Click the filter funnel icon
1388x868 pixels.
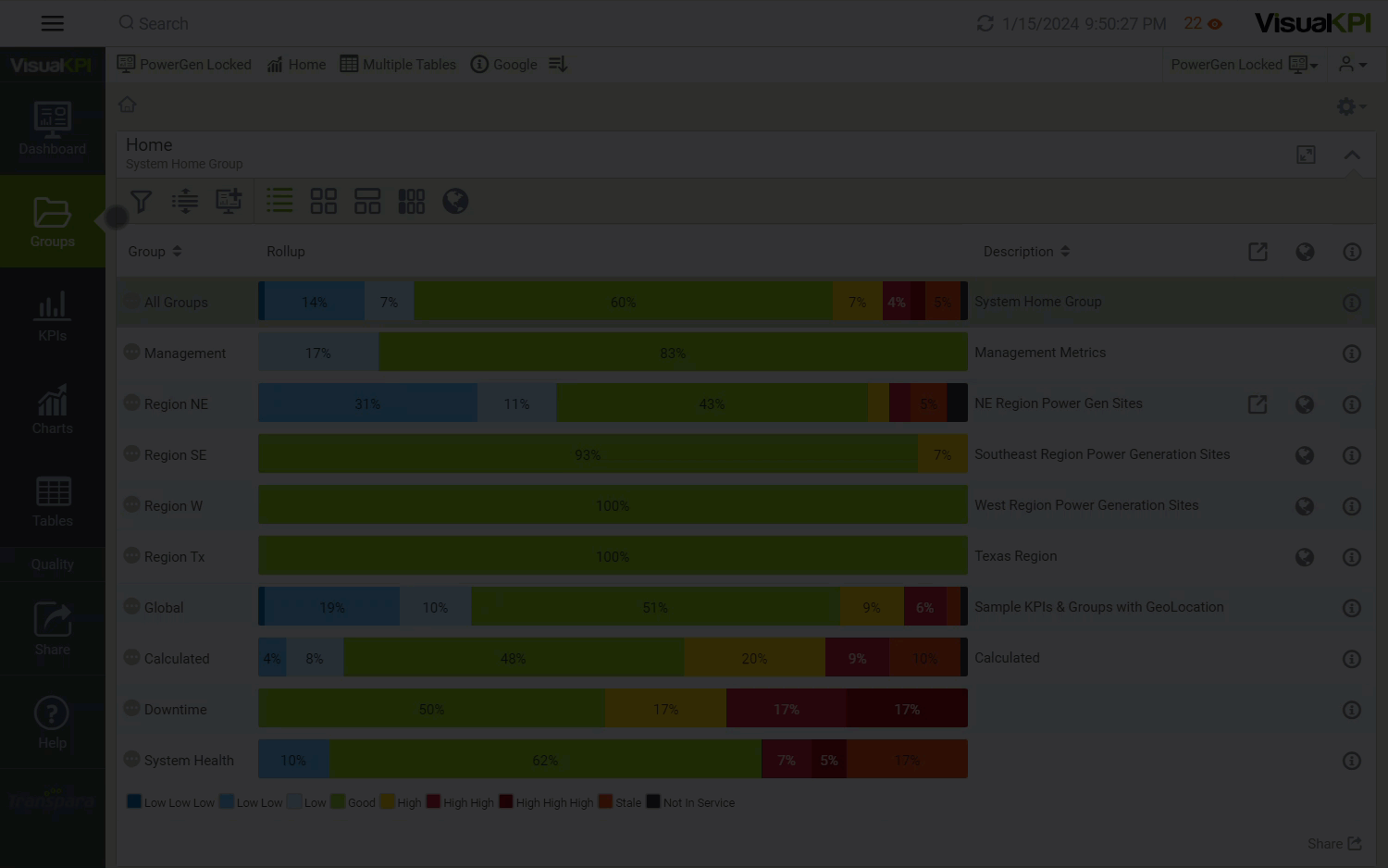click(141, 202)
